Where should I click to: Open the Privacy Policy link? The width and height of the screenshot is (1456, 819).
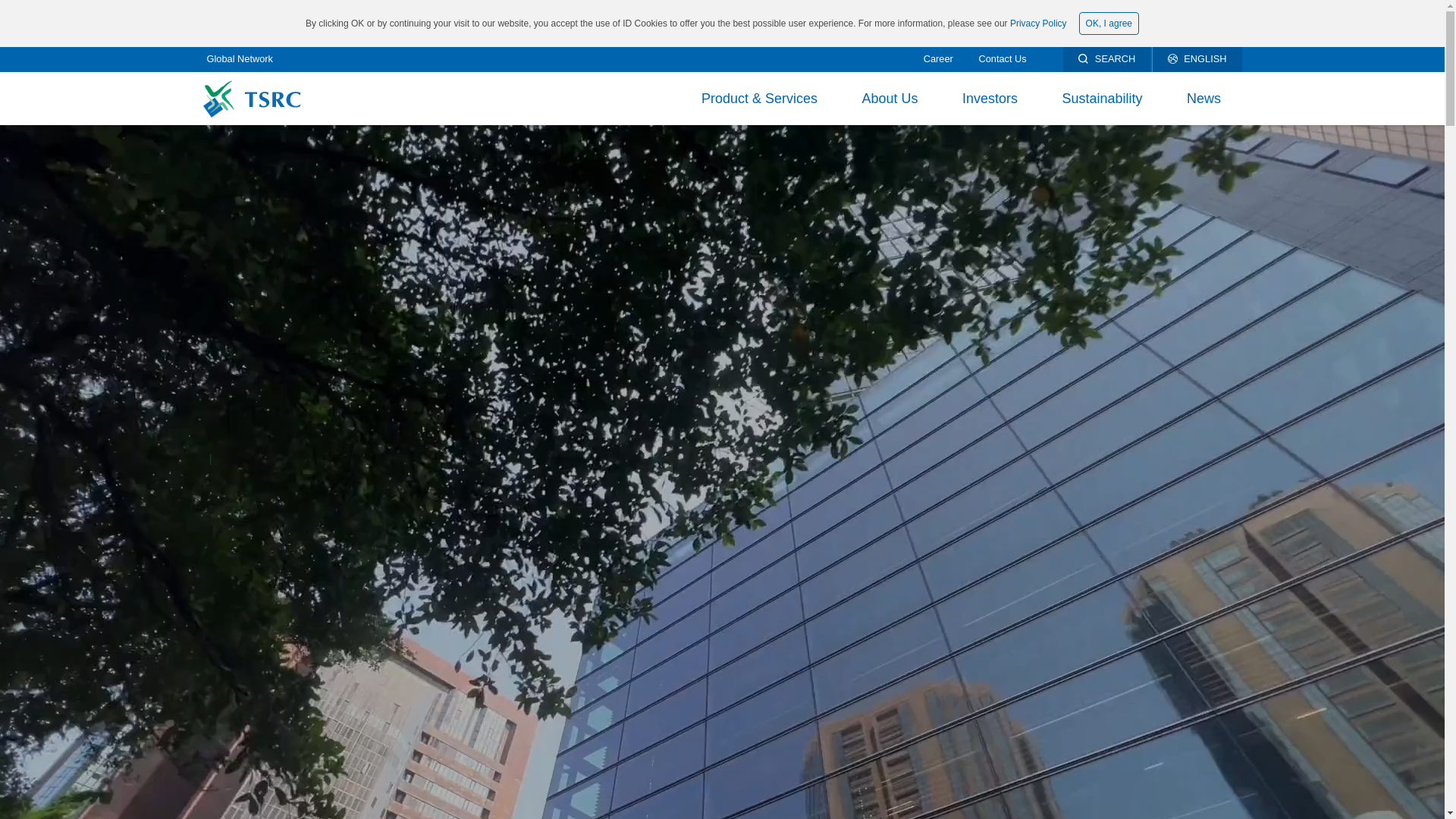pyautogui.click(x=1037, y=24)
